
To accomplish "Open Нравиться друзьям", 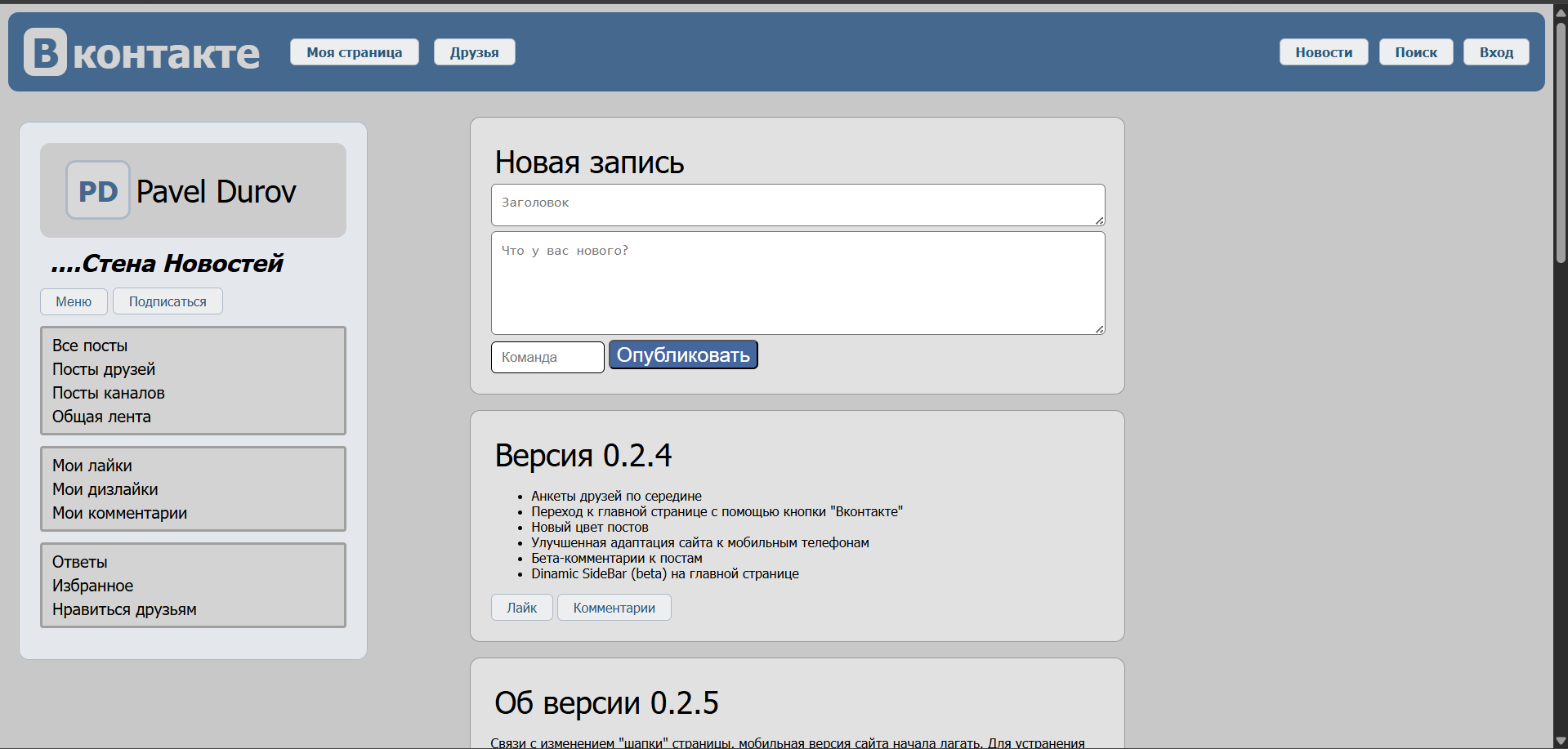I will click(124, 609).
